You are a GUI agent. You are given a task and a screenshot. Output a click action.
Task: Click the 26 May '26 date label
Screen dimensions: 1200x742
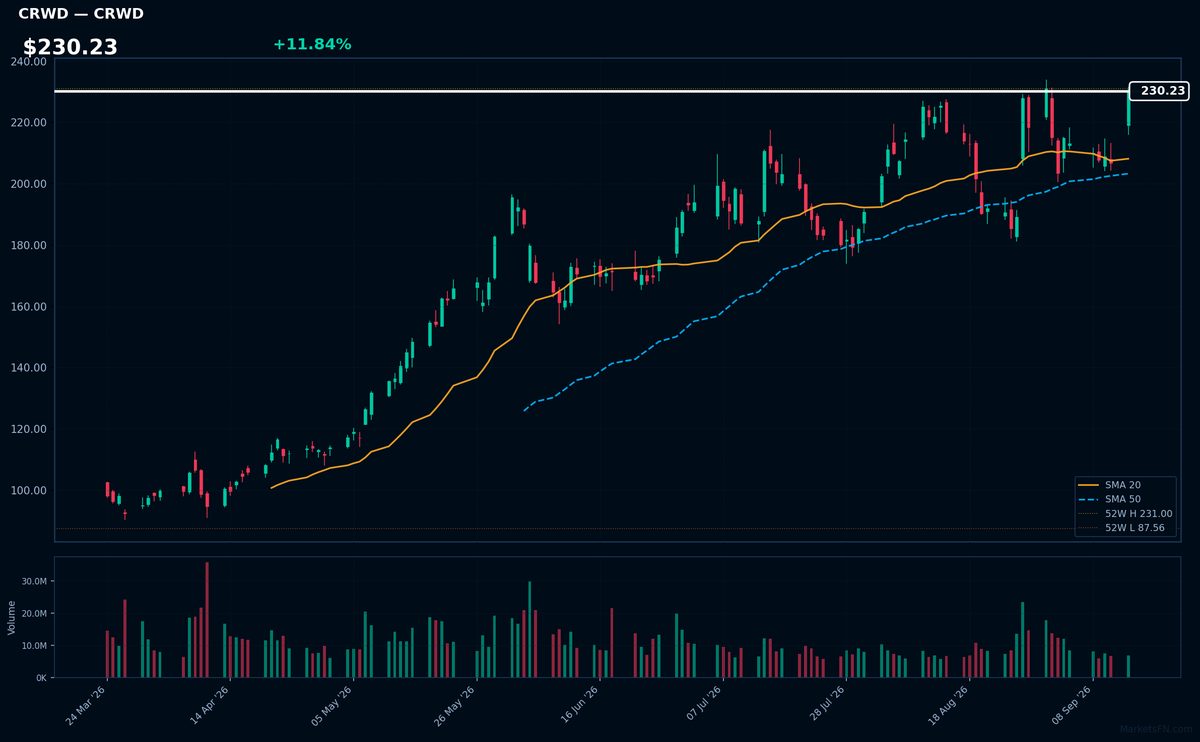[x=455, y=706]
